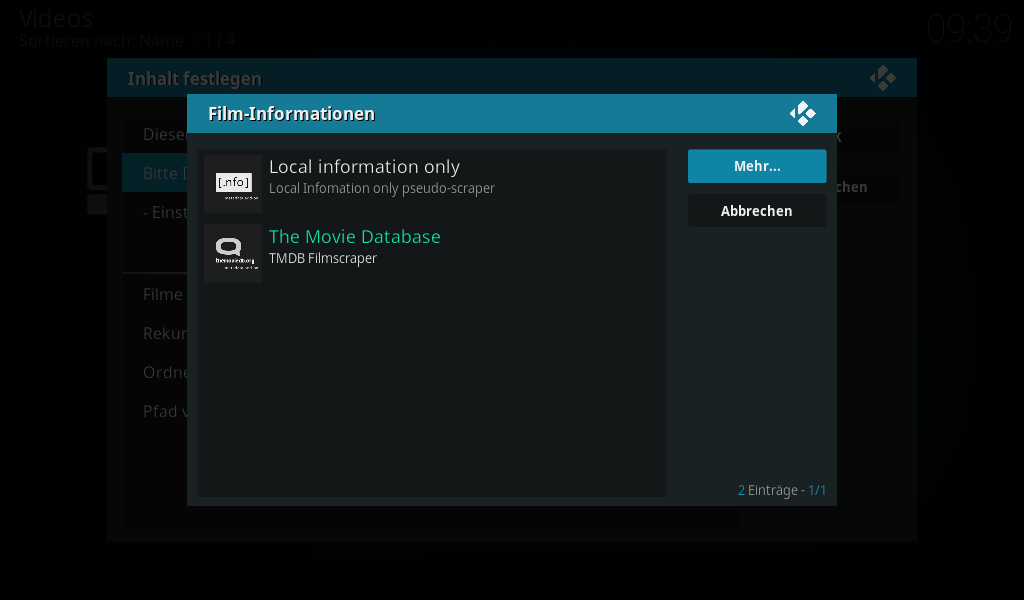Click the .nfo scraper thumbnail icon
This screenshot has height=600, width=1024.
(x=233, y=184)
